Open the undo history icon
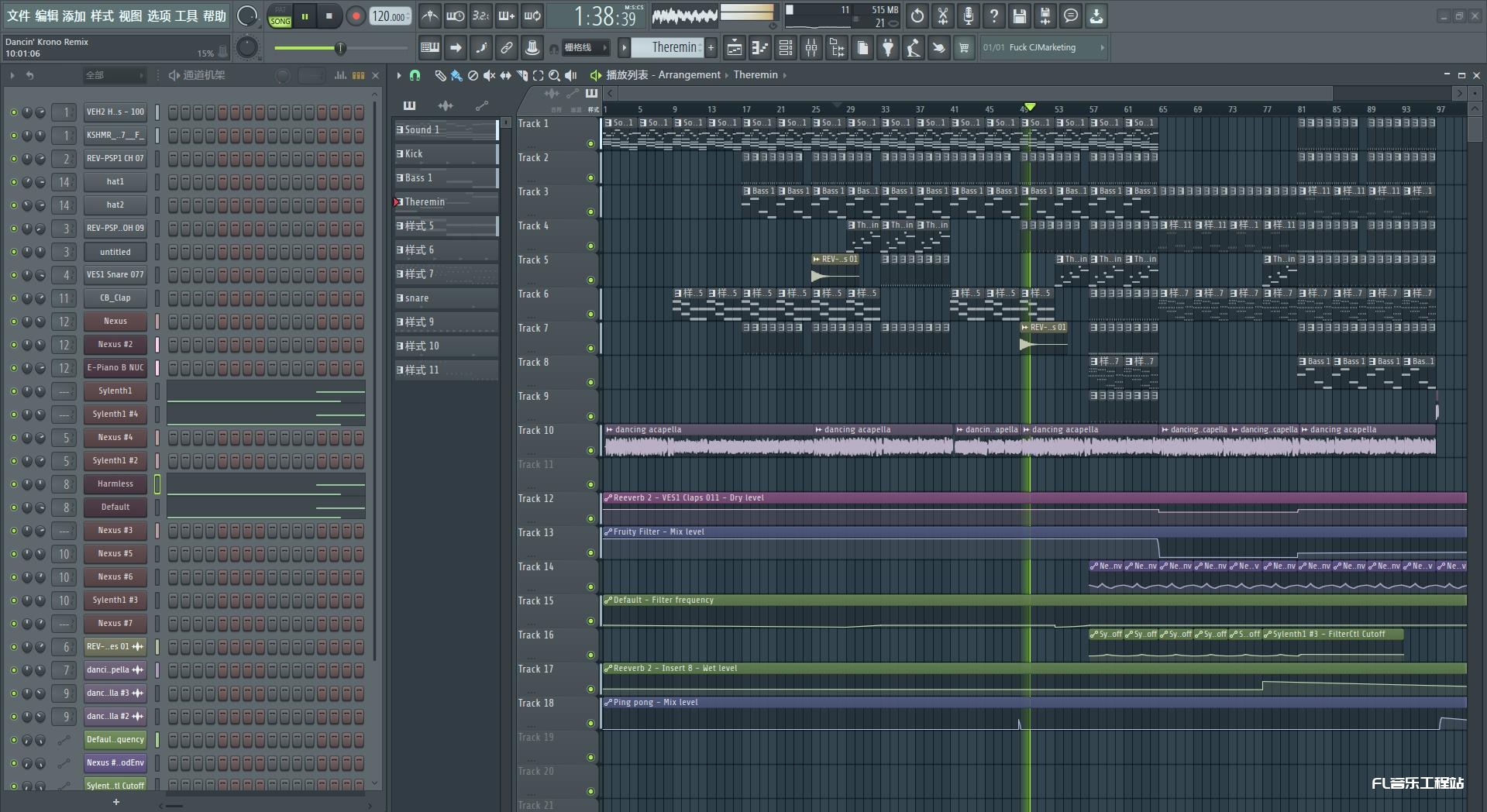Screen dimensions: 1487x812 point(917,15)
